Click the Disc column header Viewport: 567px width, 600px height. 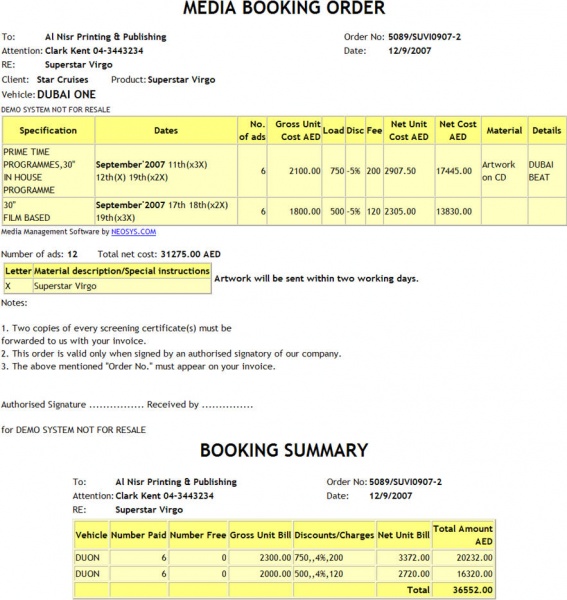click(355, 130)
